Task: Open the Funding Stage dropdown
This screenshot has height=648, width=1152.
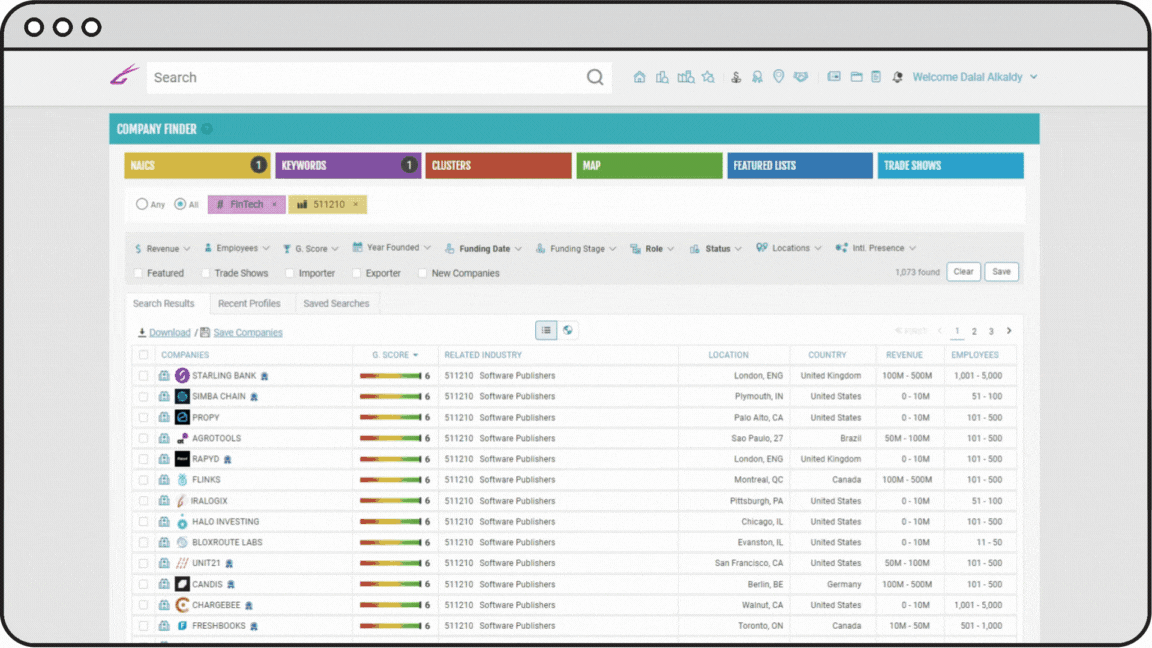Action: (x=576, y=248)
